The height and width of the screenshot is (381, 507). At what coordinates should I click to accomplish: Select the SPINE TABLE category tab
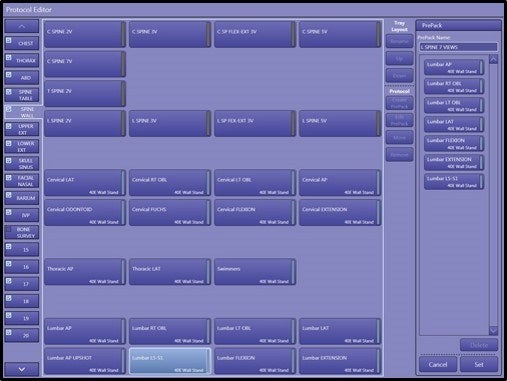[22, 95]
